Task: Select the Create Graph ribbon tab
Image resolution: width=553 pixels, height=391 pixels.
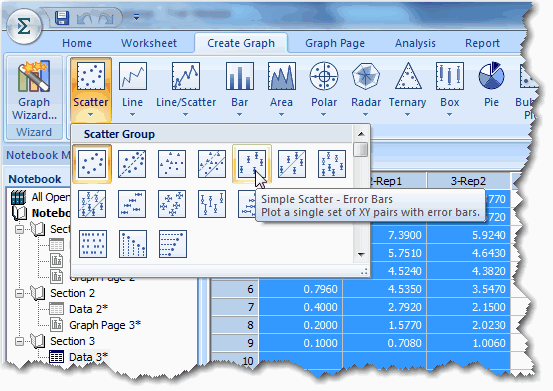Action: tap(241, 43)
